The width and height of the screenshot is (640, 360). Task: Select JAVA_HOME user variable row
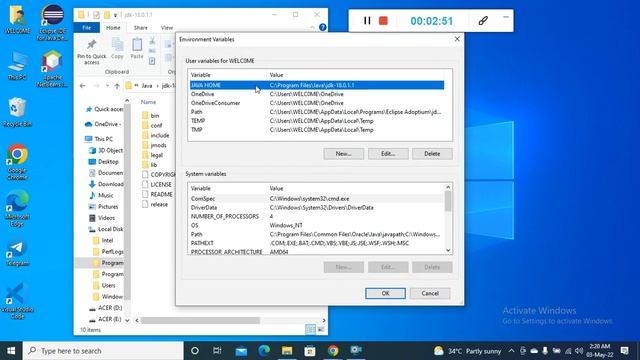[x=317, y=85]
